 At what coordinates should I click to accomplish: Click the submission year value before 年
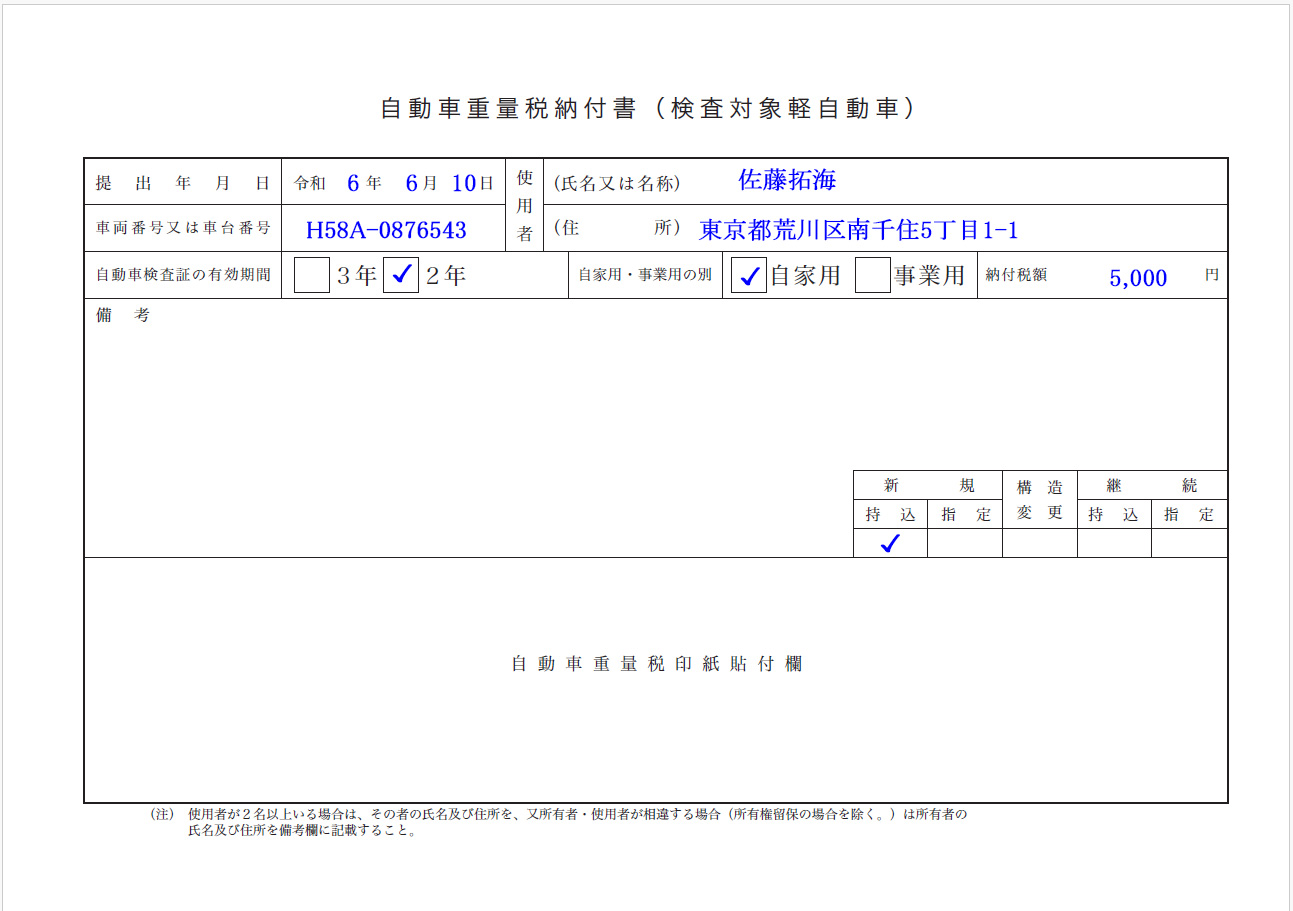[x=353, y=183]
